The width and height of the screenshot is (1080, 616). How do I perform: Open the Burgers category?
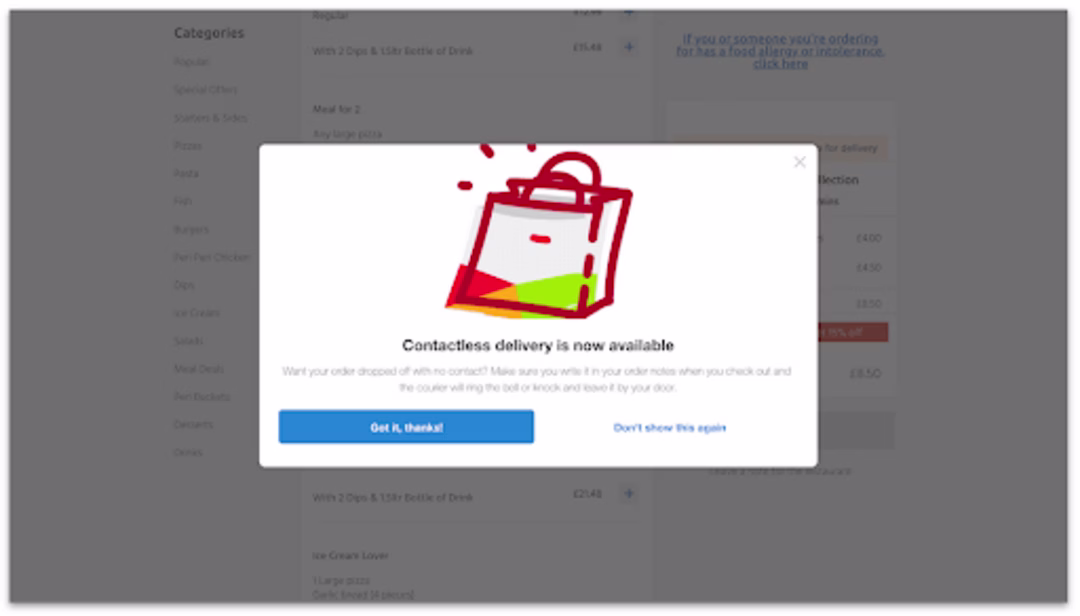pyautogui.click(x=191, y=229)
